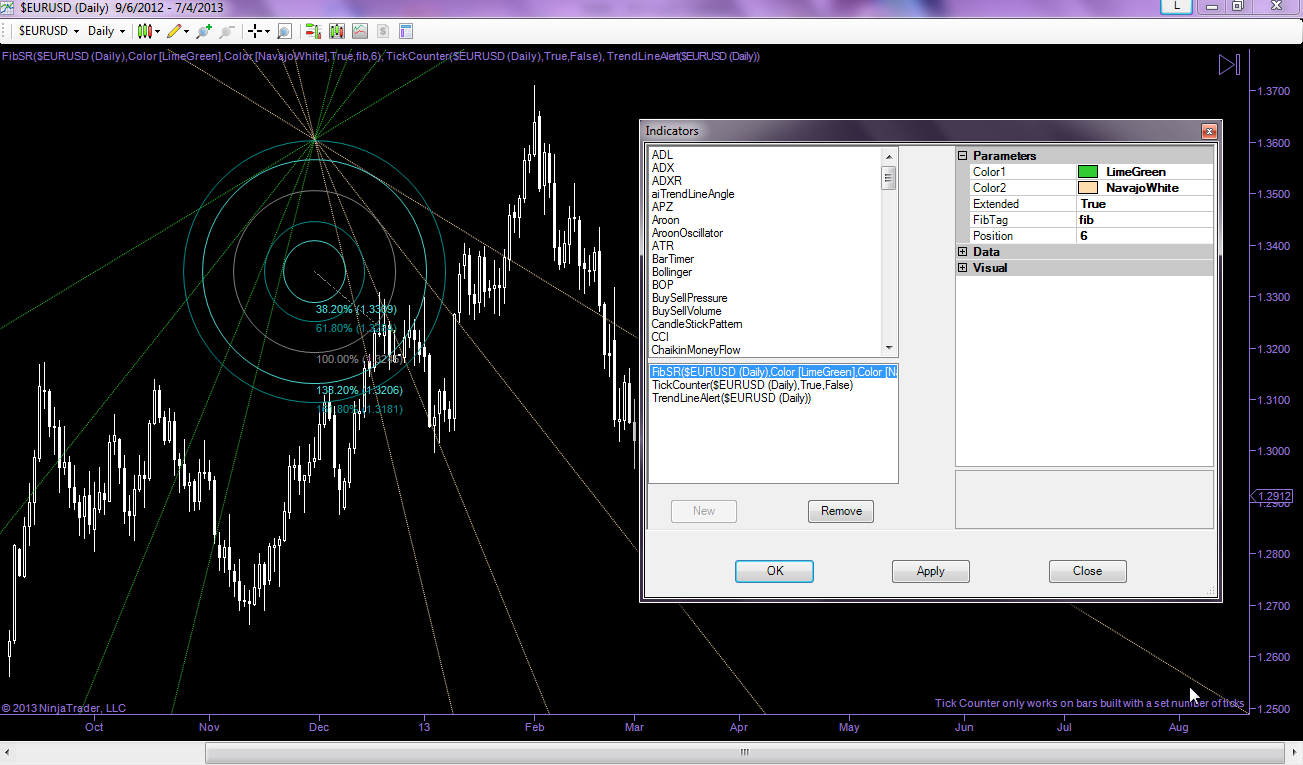Open the chart style dropdown arrow
This screenshot has width=1303, height=765.
pyautogui.click(x=158, y=31)
